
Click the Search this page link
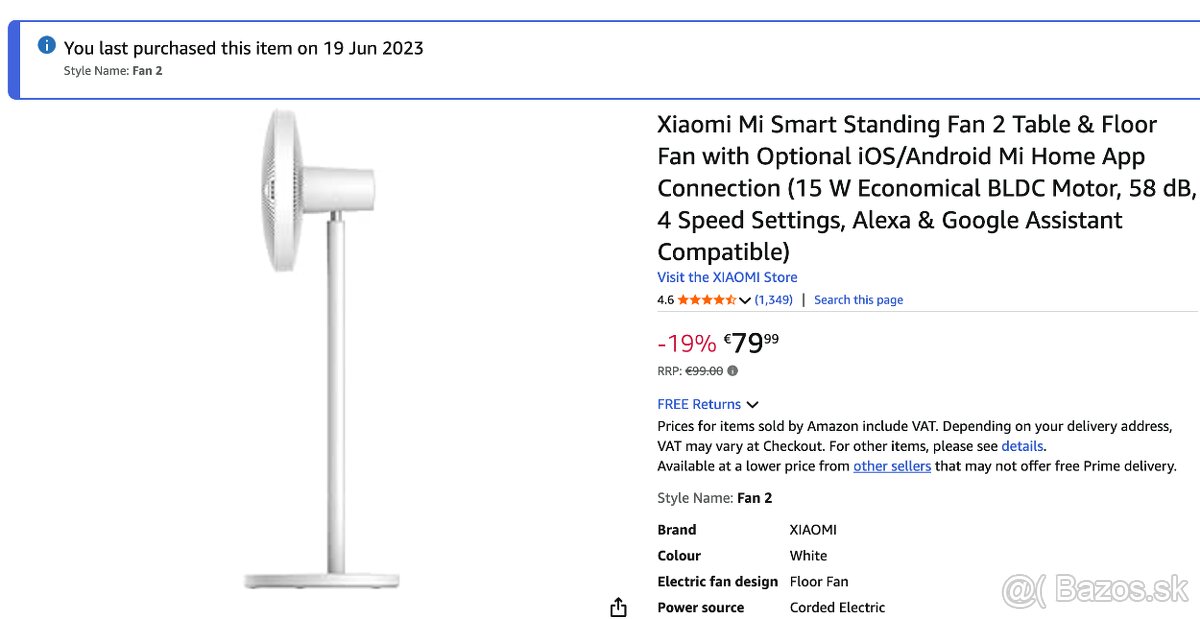858,299
